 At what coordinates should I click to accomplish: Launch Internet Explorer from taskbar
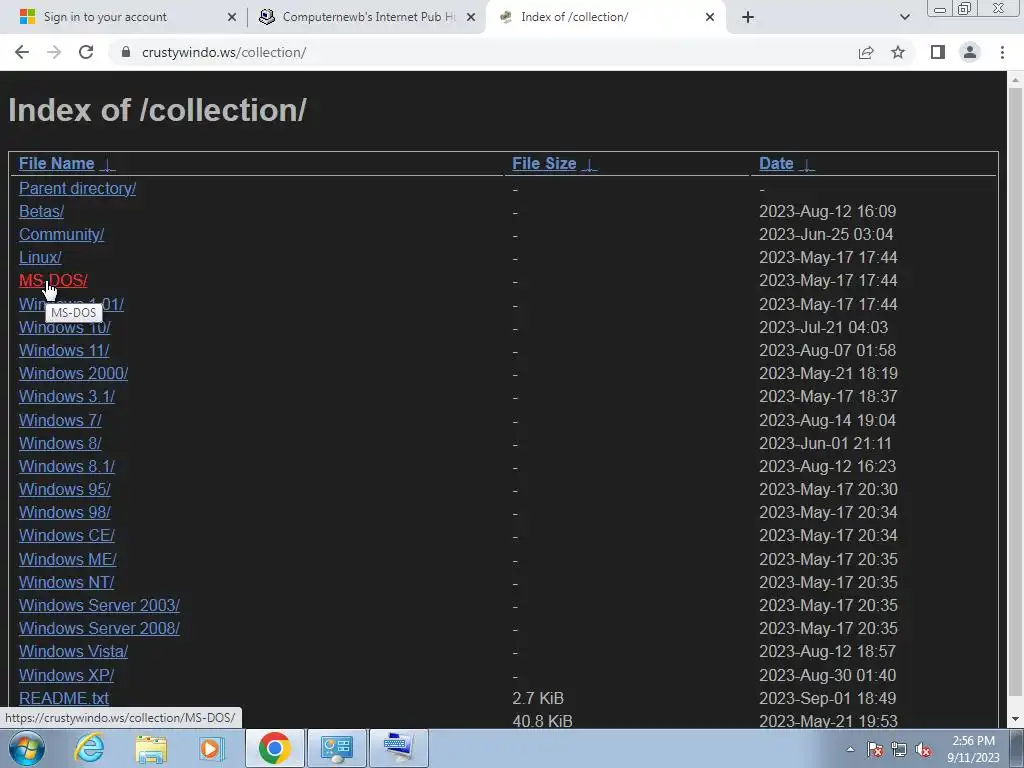(89, 748)
